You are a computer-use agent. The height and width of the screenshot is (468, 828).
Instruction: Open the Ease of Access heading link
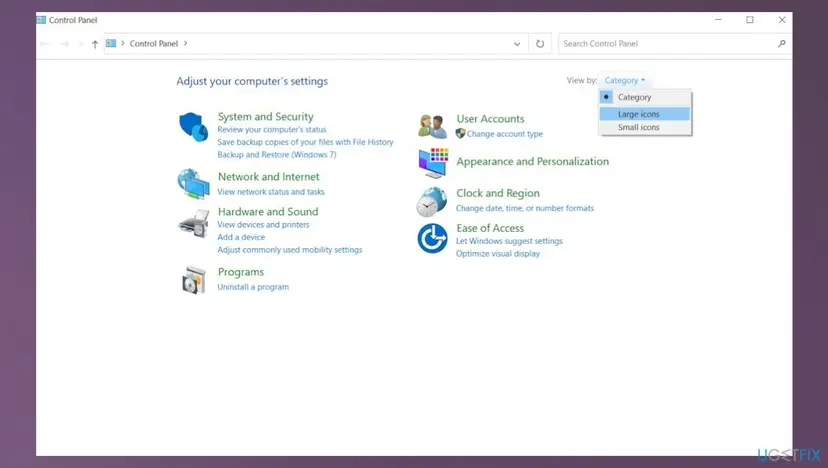490,228
